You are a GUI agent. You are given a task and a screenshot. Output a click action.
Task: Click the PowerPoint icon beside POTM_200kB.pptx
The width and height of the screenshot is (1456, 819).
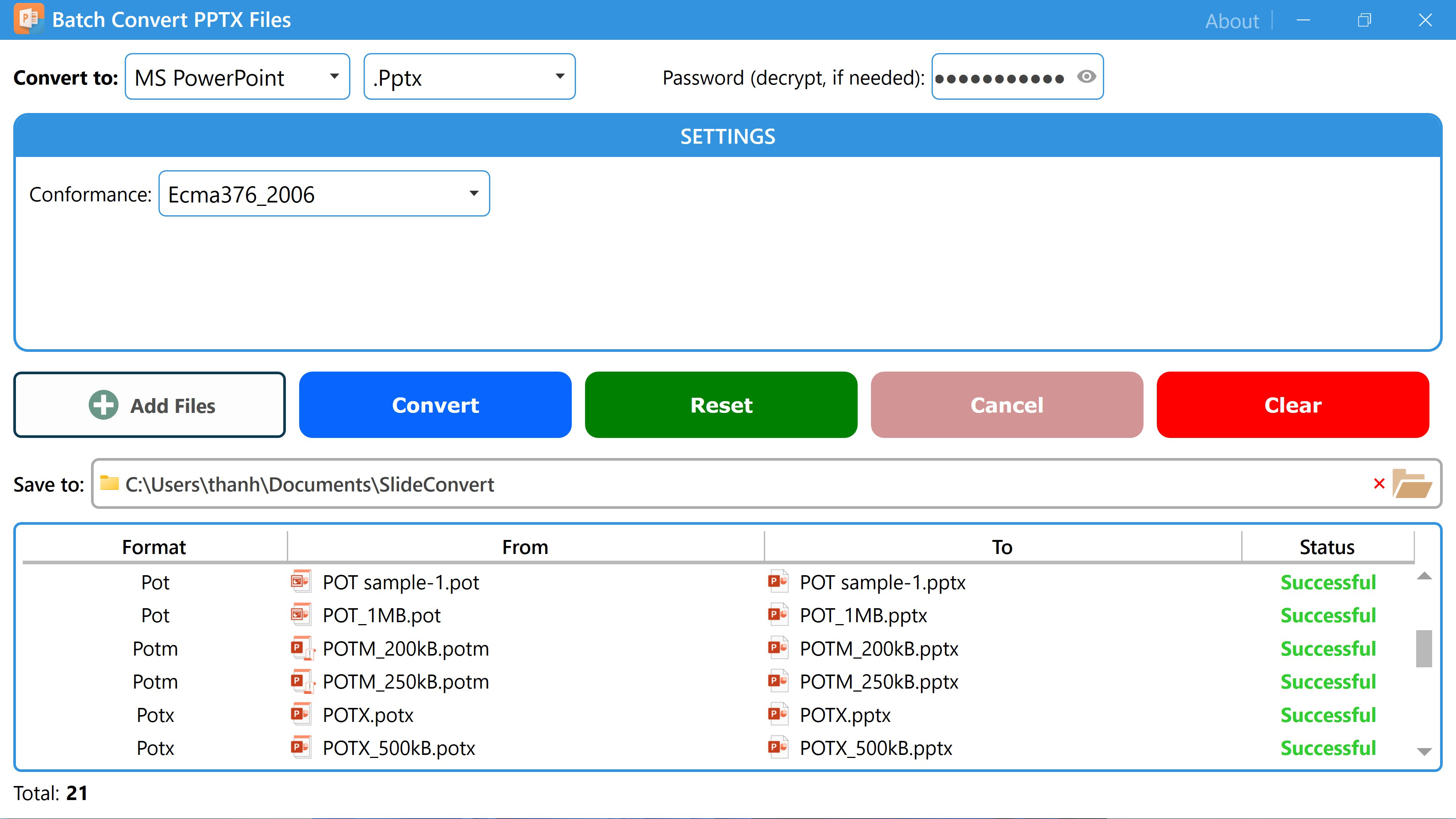778,647
